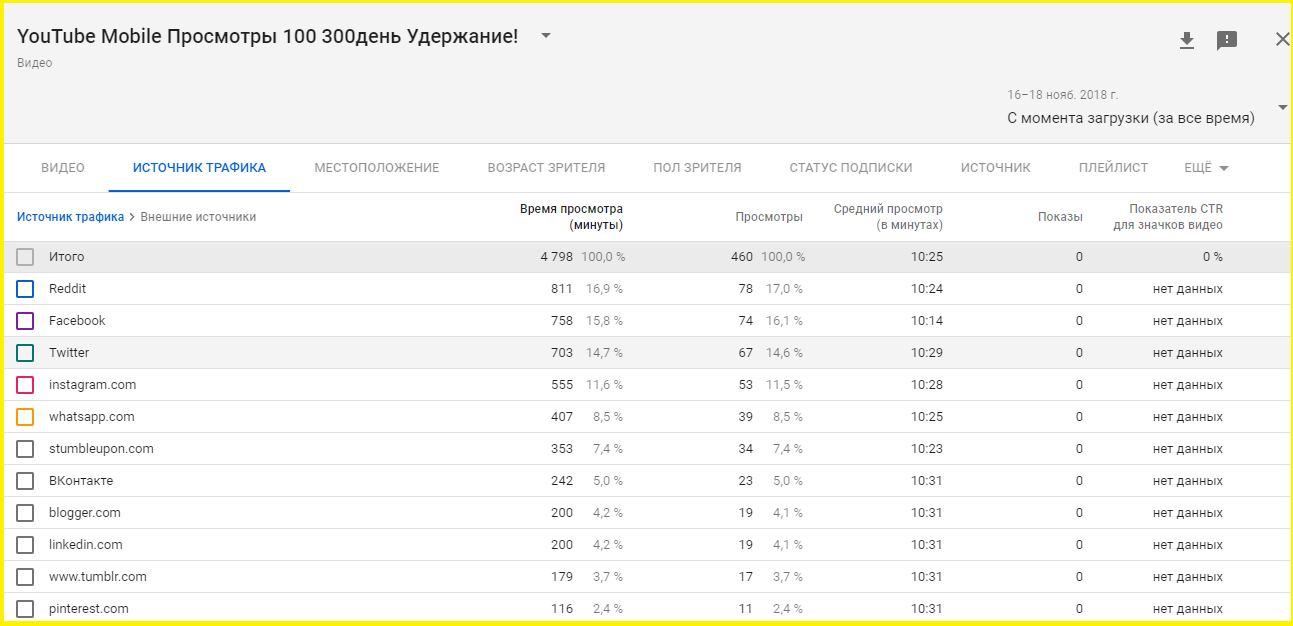Check the linkedin.com row checkbox

(x=25, y=545)
